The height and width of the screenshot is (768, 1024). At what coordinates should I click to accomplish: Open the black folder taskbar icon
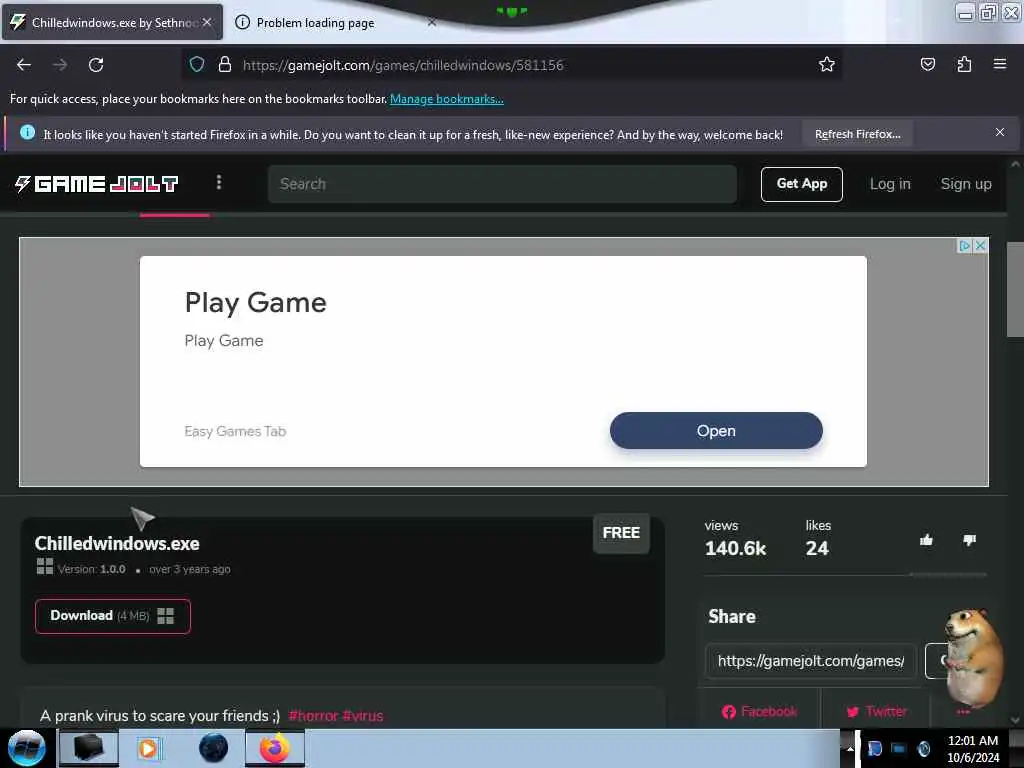(x=89, y=748)
